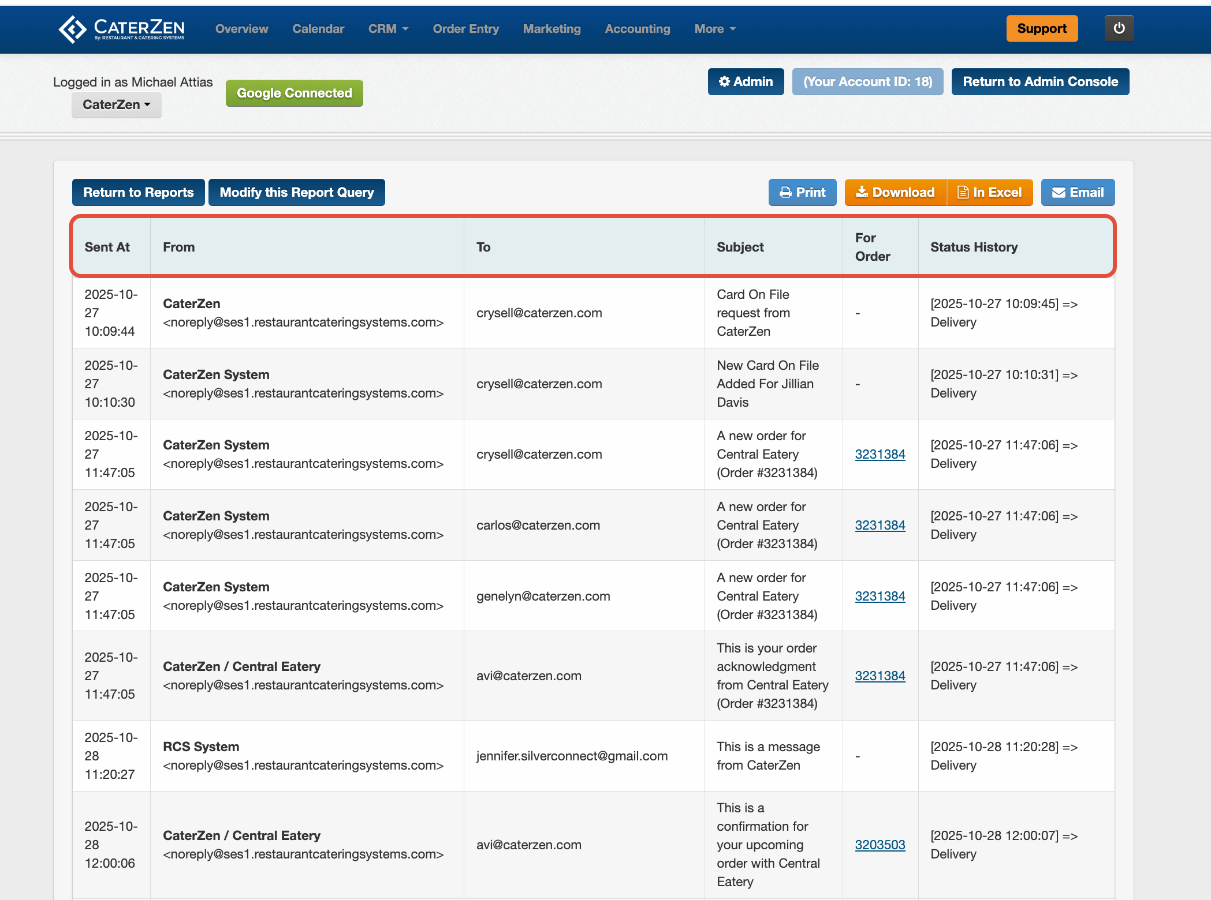Viewport: 1211px width, 900px height.
Task: Click Logged in as Michael Attias text
Action: coord(133,82)
